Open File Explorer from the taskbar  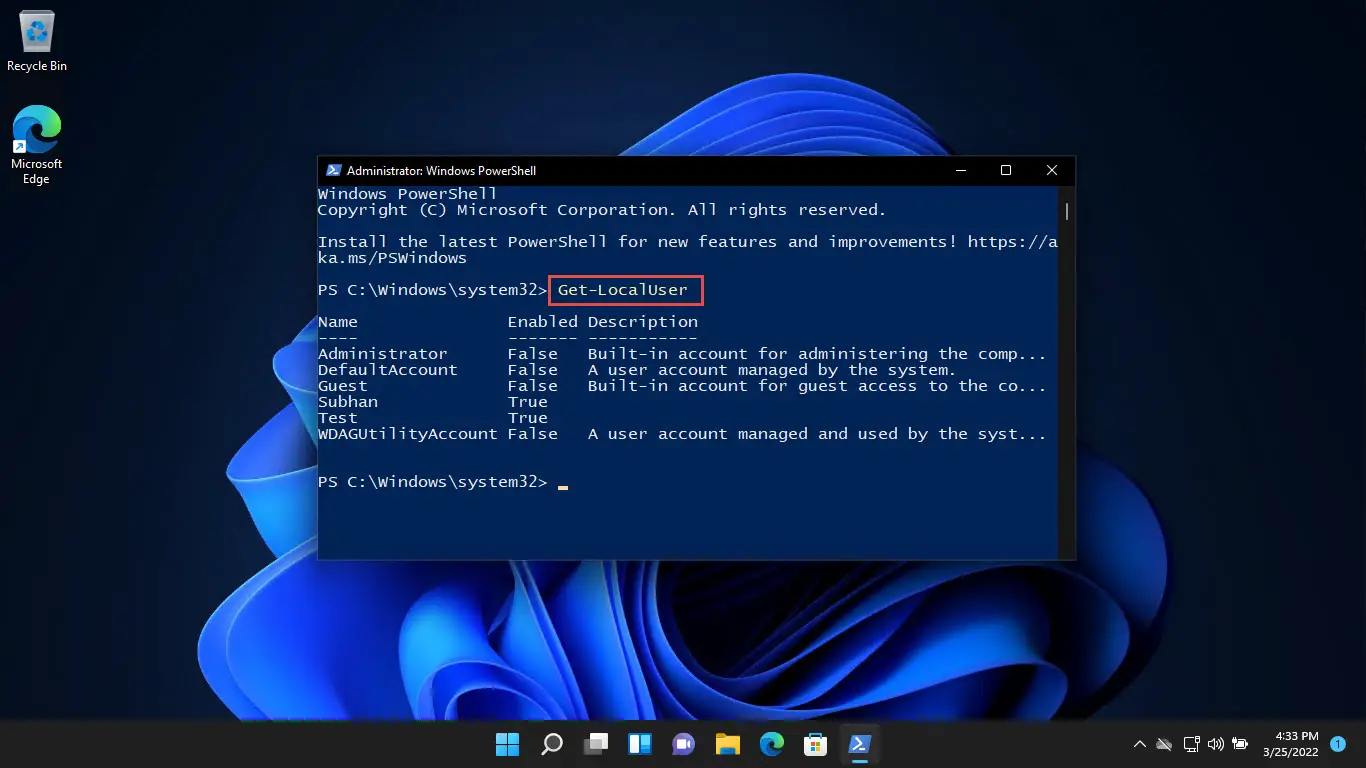tap(727, 744)
